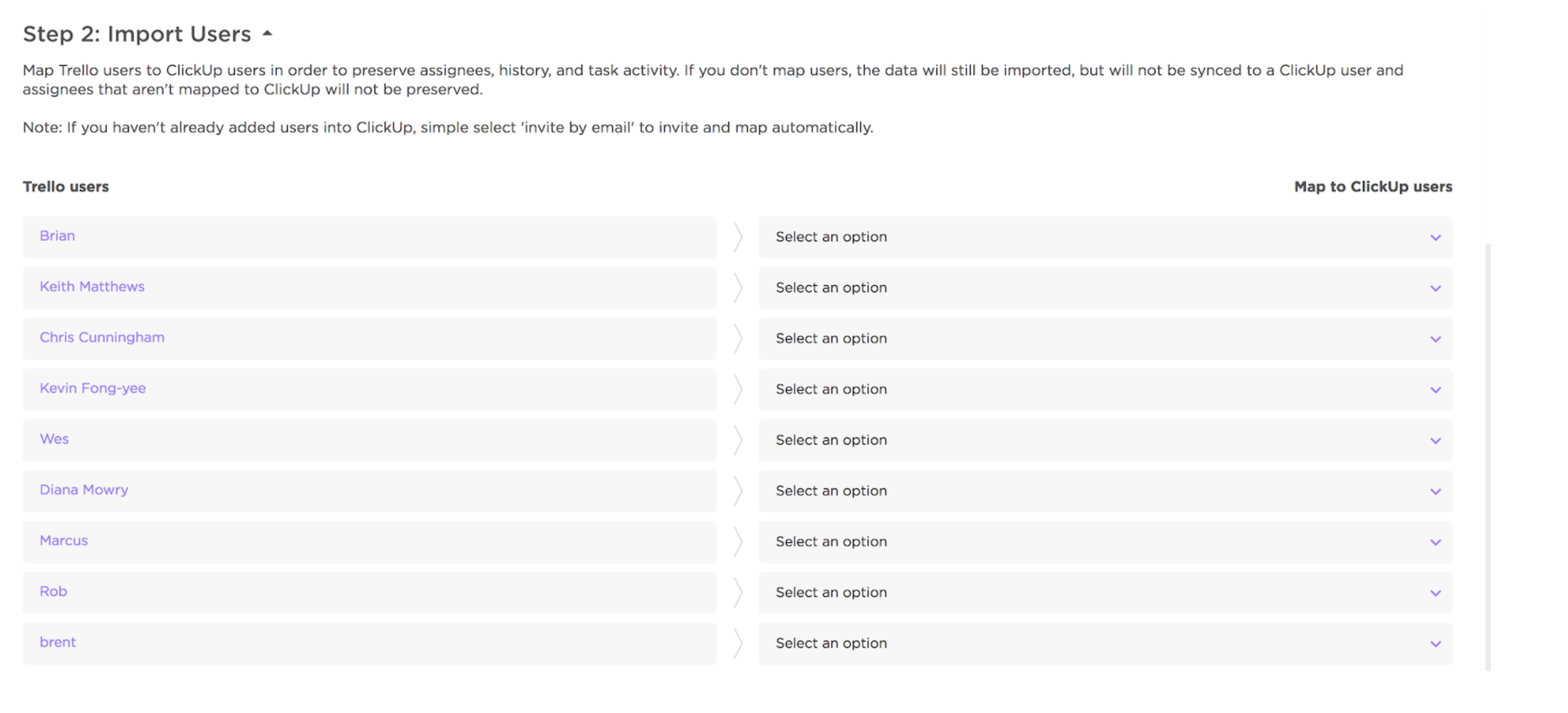Click the arrow separator beside Marcus
This screenshot has height=713, width=1568.
pyautogui.click(x=738, y=542)
